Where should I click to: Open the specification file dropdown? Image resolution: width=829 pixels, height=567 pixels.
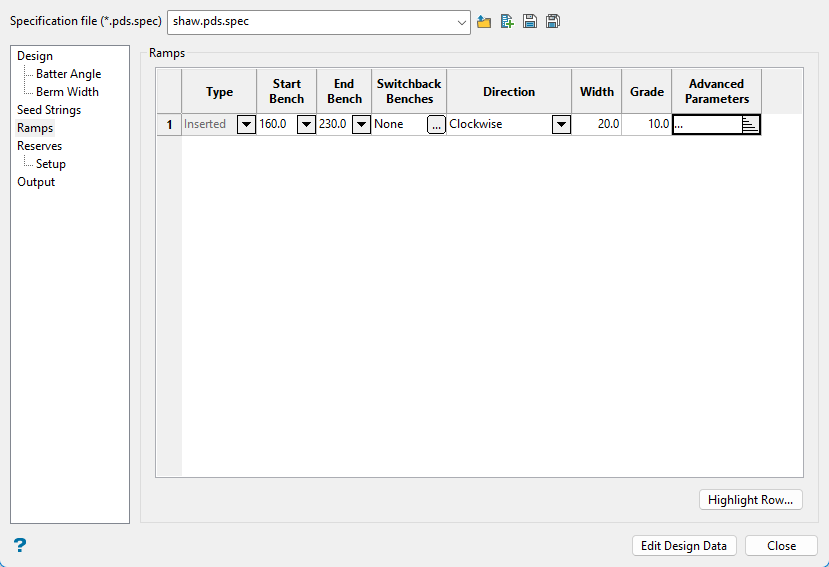coord(460,22)
